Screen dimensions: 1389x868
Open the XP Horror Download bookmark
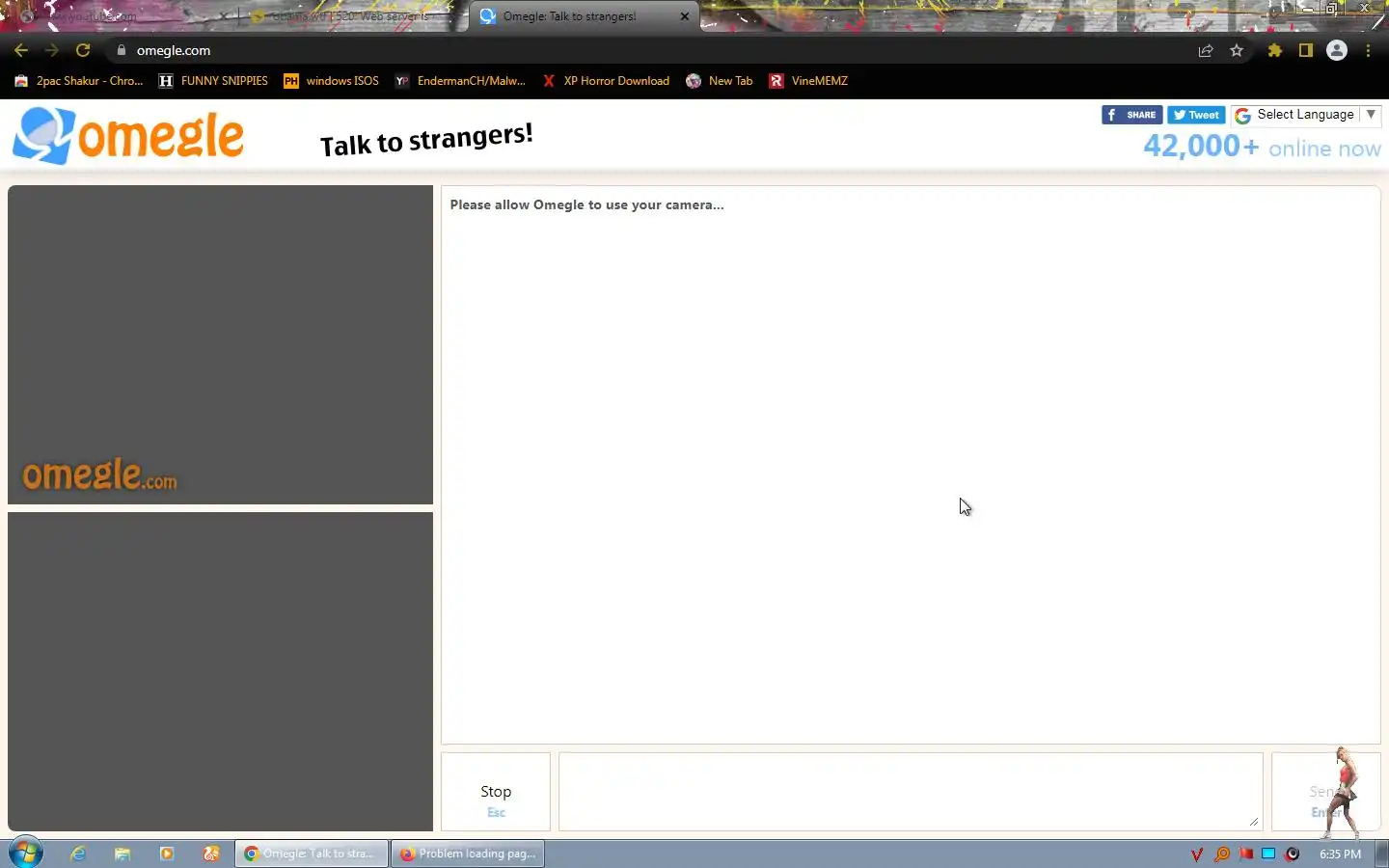tap(606, 81)
